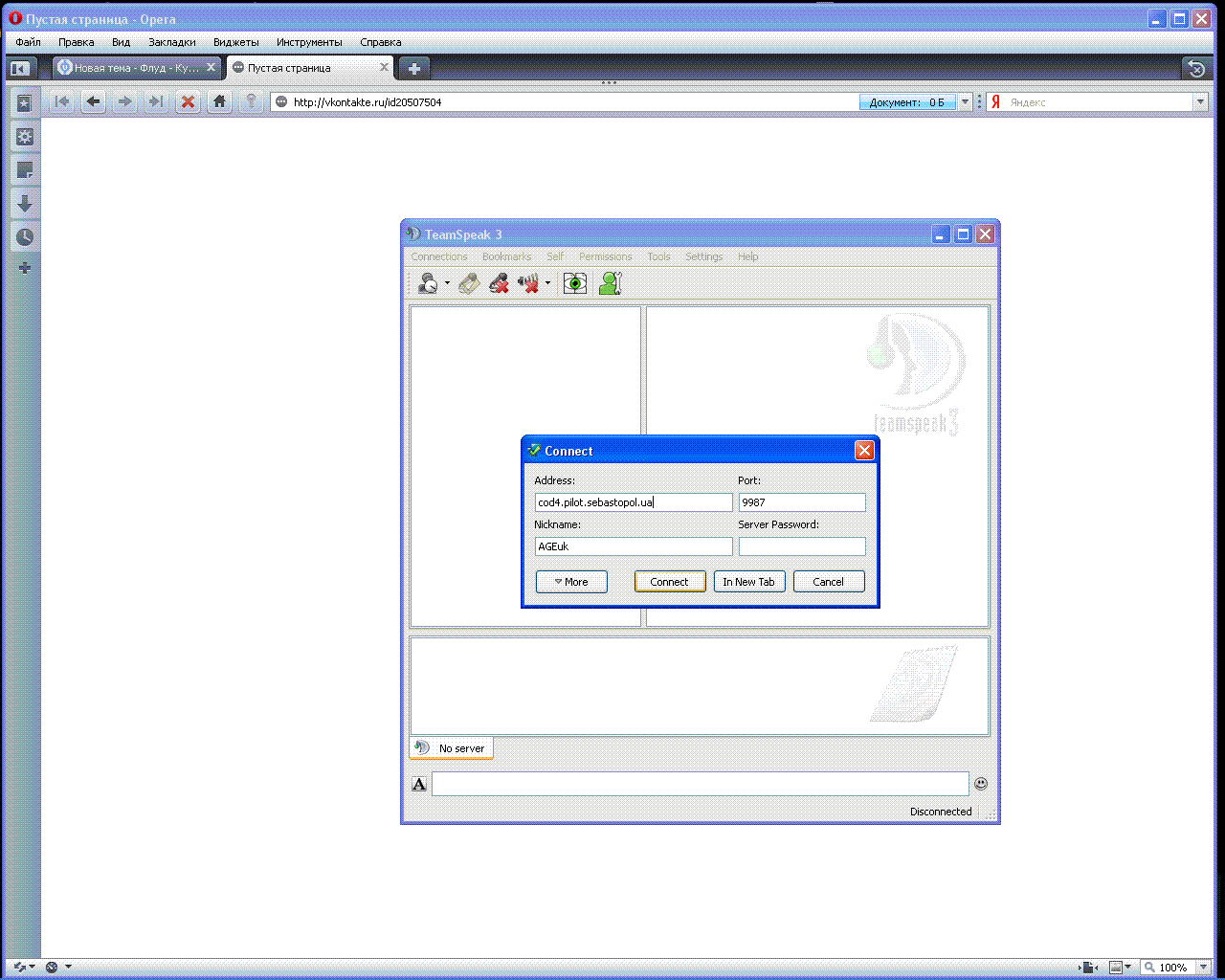Image resolution: width=1225 pixels, height=980 pixels.
Task: Click the Opera rewind navigation button
Action: [x=62, y=101]
